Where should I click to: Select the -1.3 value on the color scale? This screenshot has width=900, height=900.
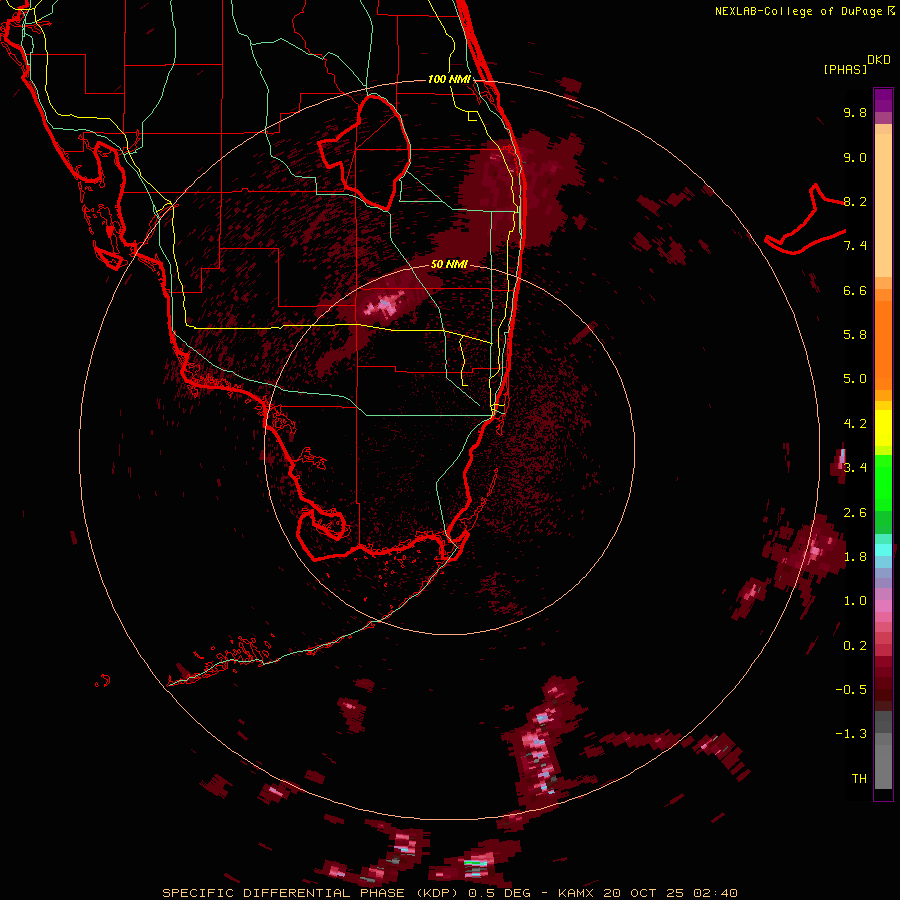point(851,734)
